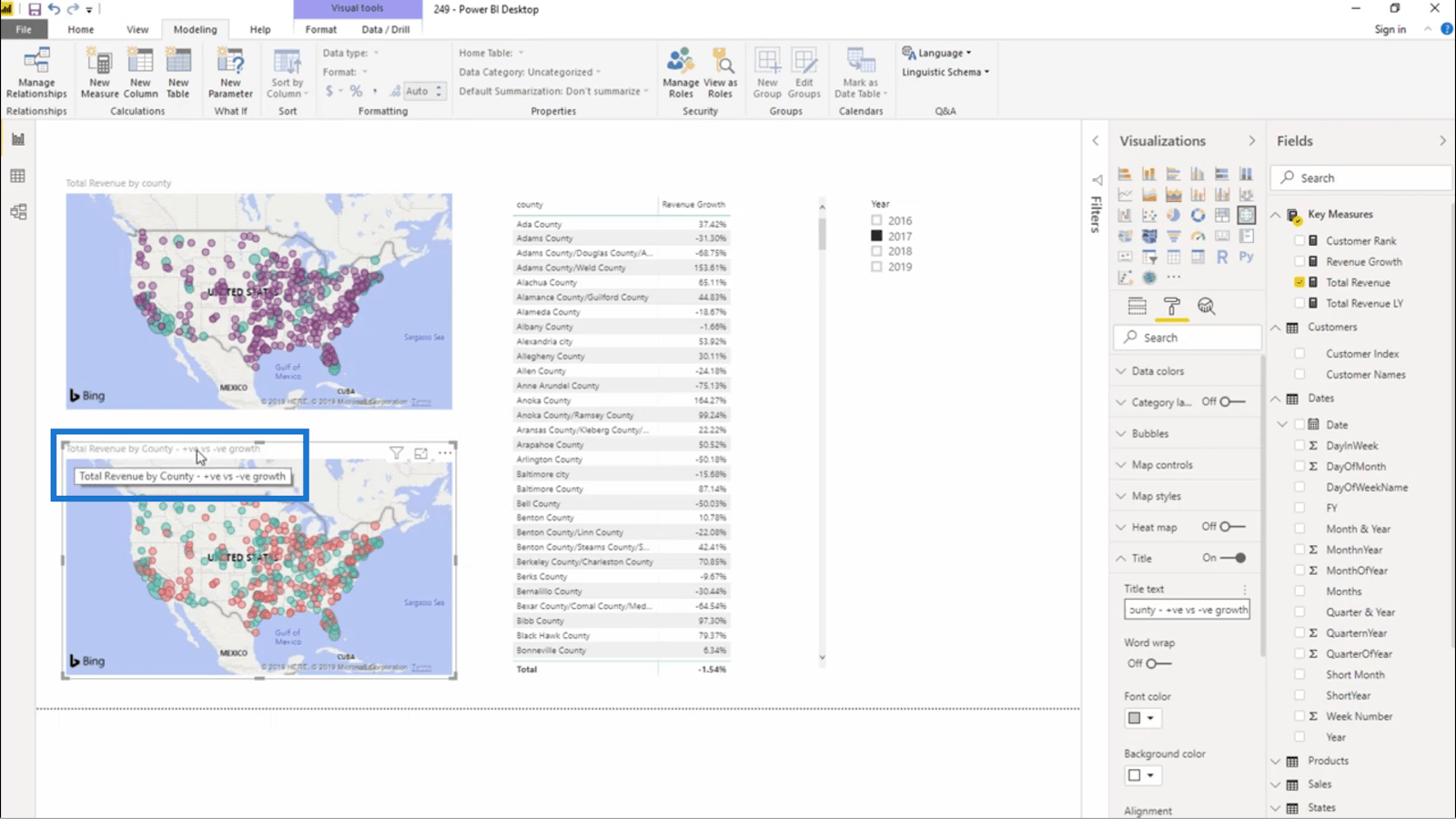1456x819 pixels.
Task: Click filter icon on map visual header
Action: [397, 453]
